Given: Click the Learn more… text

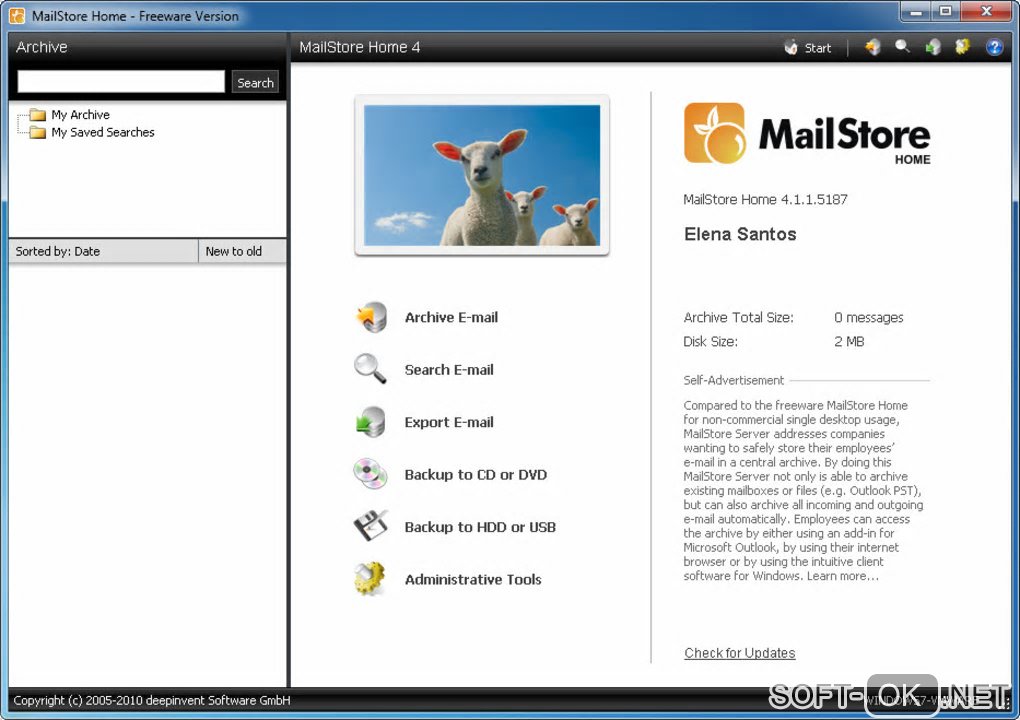Looking at the screenshot, I should coord(842,576).
